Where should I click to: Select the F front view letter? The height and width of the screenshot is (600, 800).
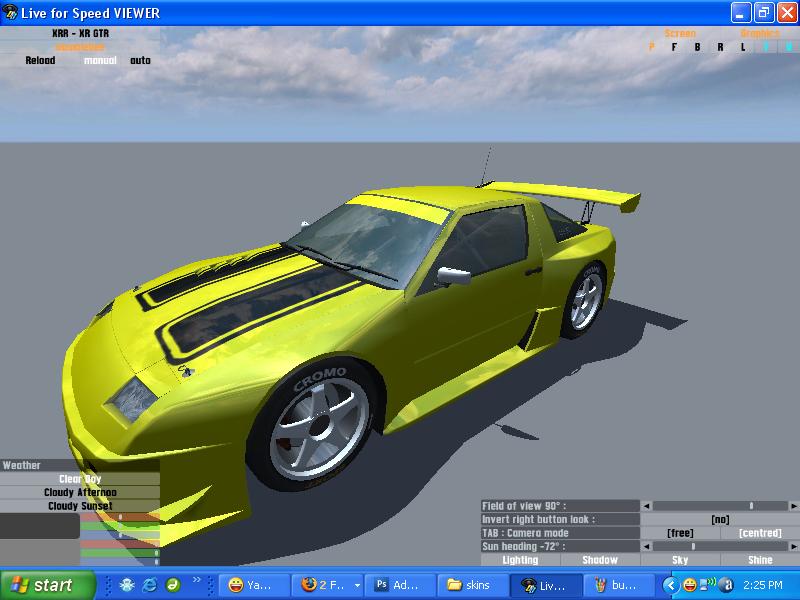coord(674,47)
